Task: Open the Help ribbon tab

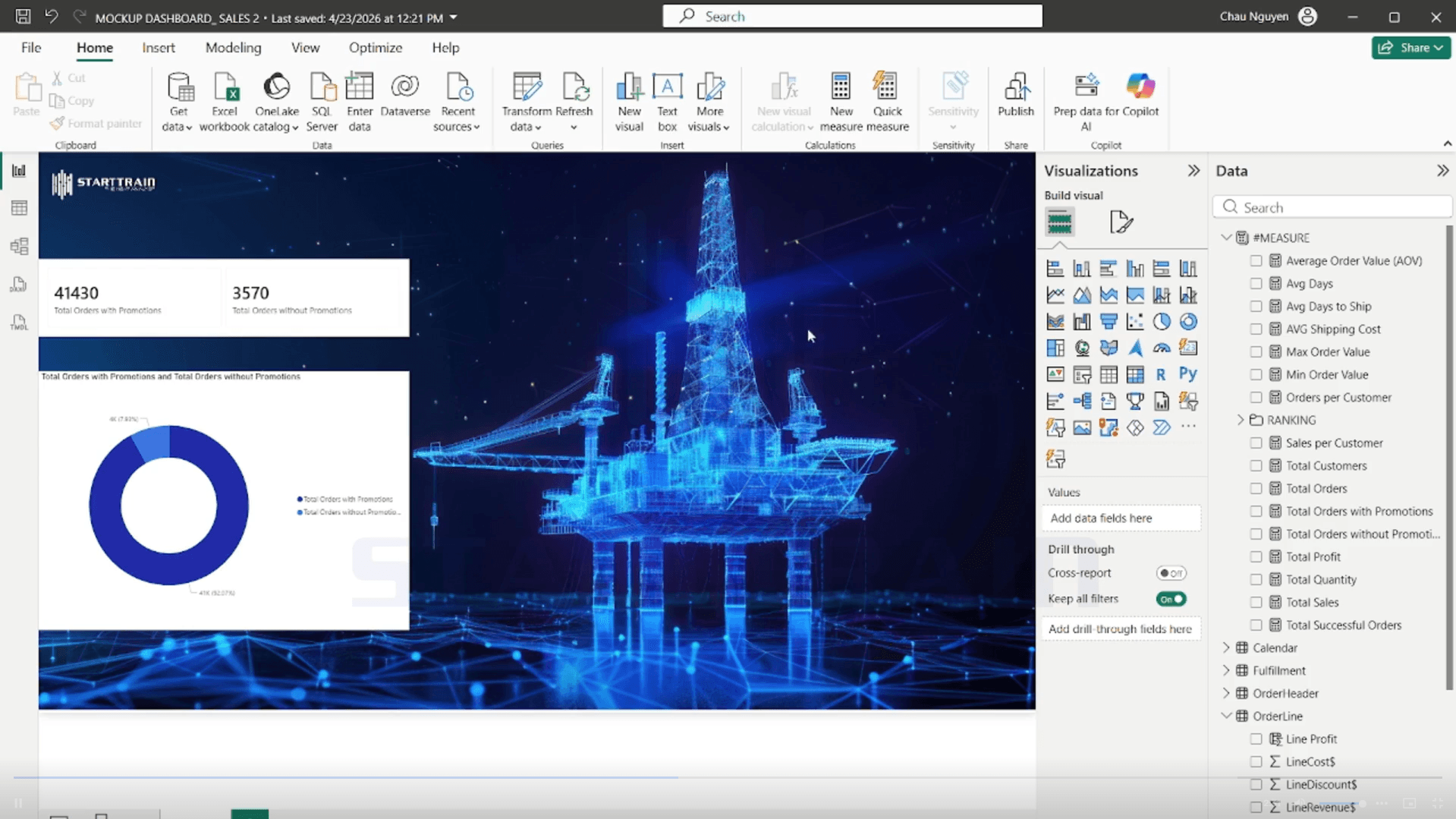Action: coord(445,47)
